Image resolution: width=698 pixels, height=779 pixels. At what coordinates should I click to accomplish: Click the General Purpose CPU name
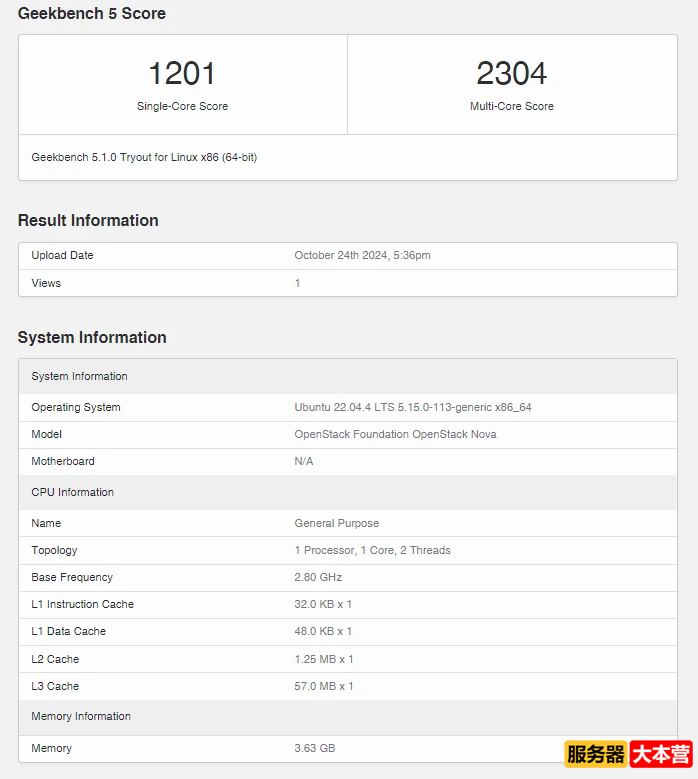tap(336, 523)
